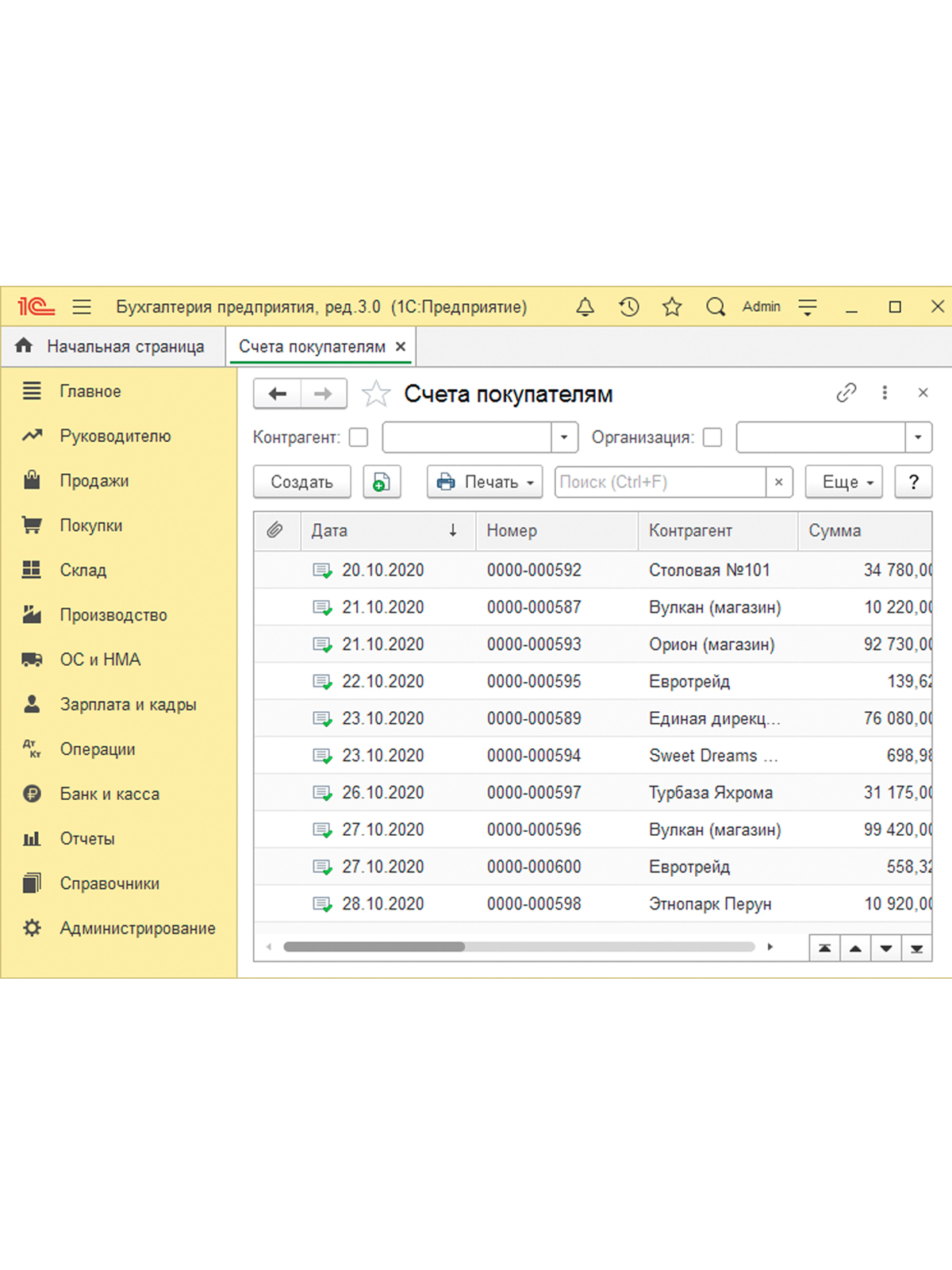Sort by the Дата column header
The height and width of the screenshot is (1270, 952).
point(388,530)
